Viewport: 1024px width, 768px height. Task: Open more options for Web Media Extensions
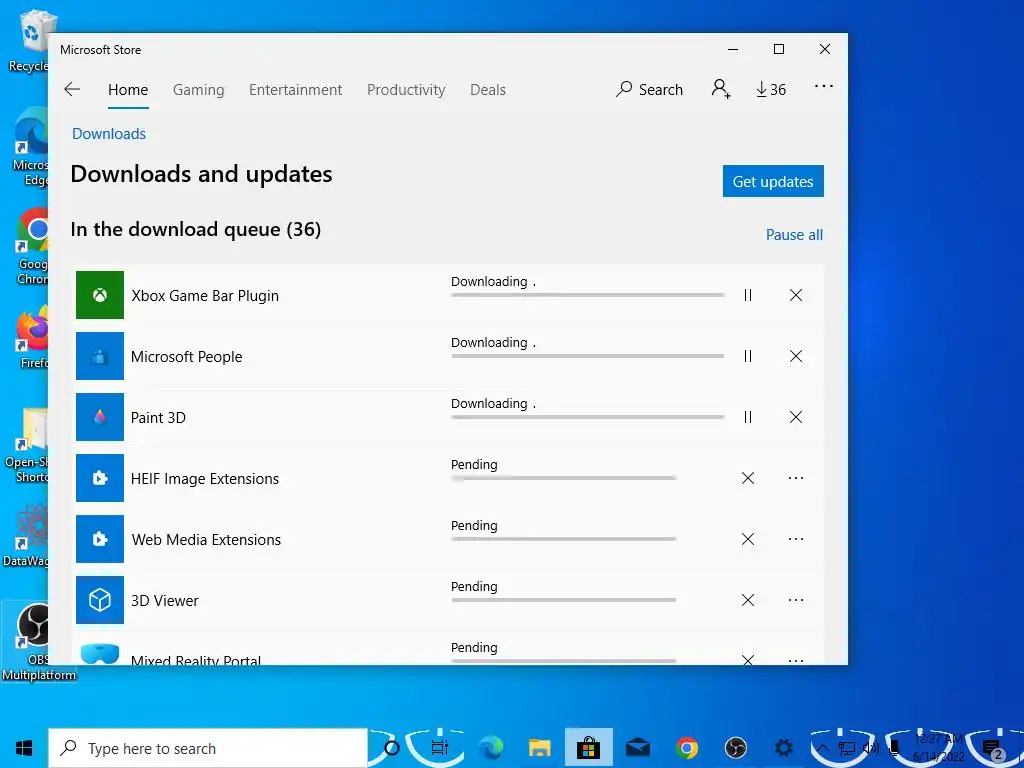[x=795, y=539]
